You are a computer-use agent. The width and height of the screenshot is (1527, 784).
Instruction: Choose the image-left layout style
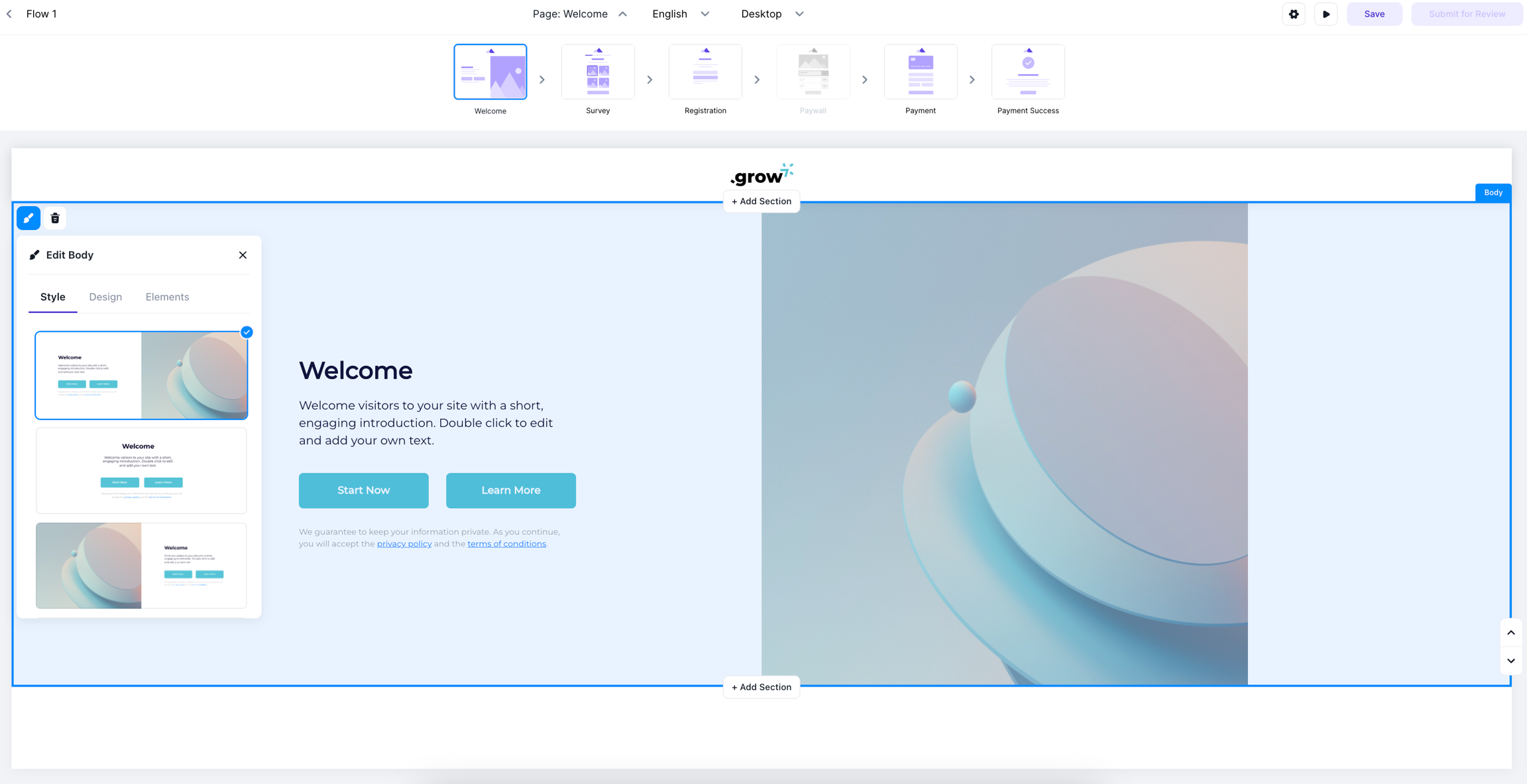141,565
